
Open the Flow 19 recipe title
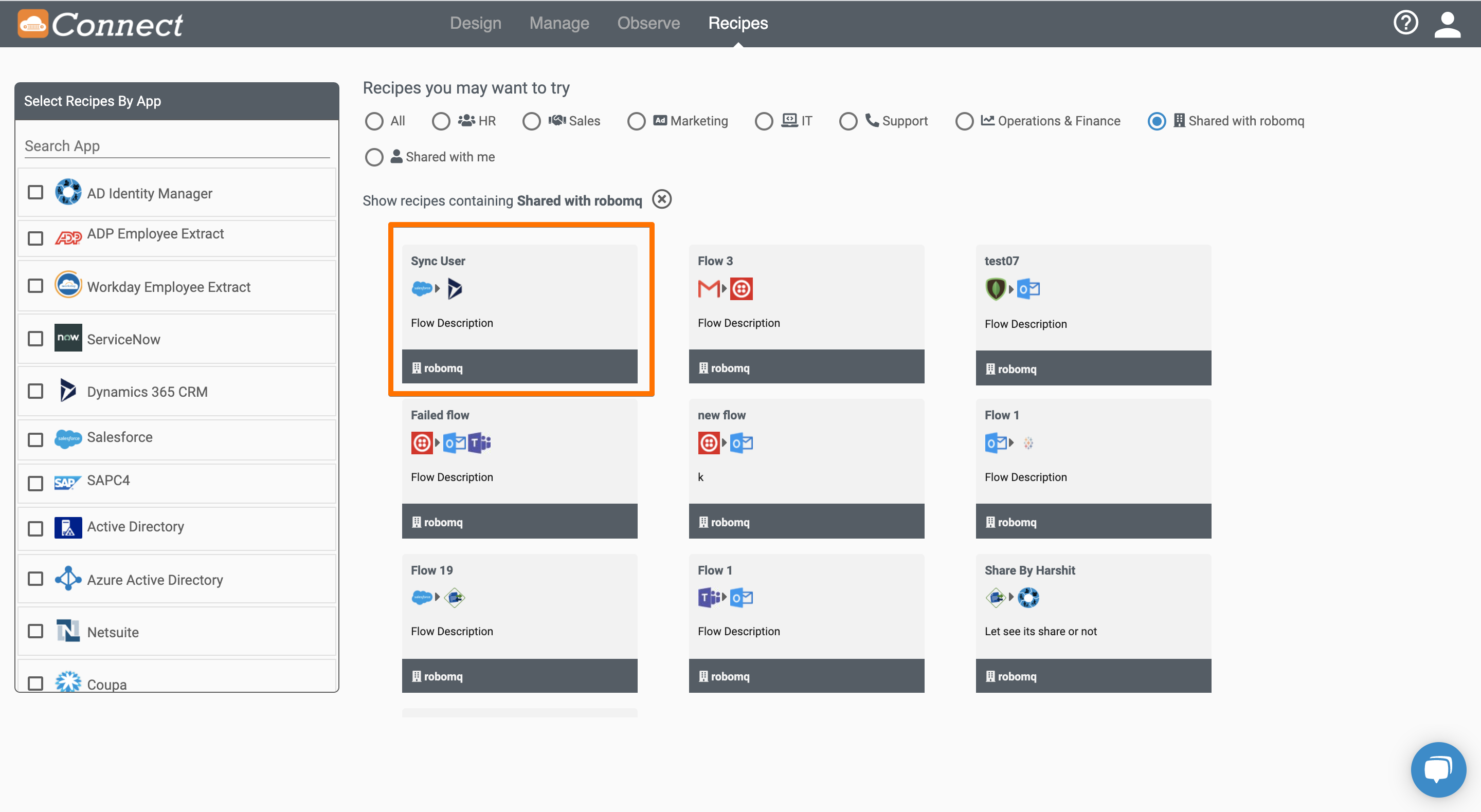coord(432,569)
